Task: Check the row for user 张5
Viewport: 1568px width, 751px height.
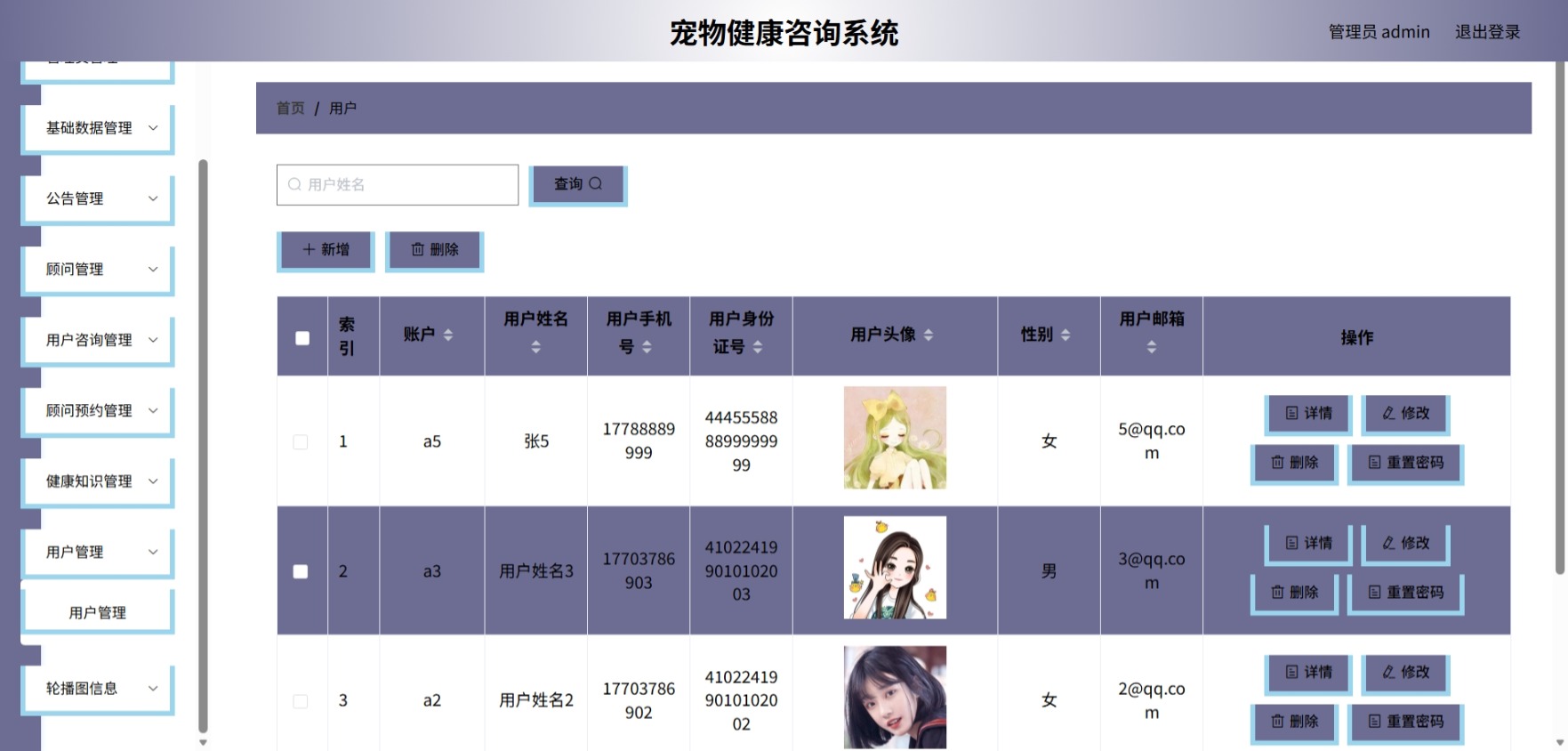Action: (x=301, y=442)
